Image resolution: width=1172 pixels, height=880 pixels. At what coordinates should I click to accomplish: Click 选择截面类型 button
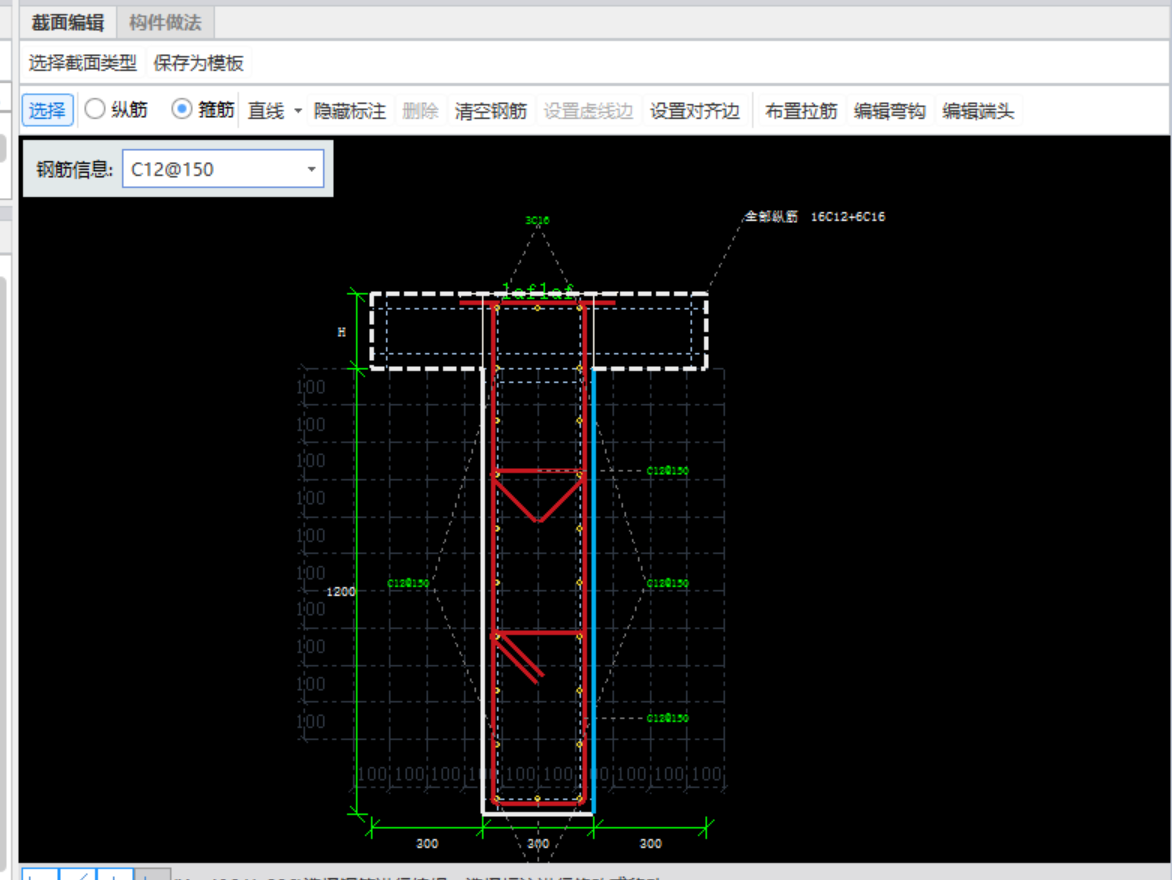[82, 63]
